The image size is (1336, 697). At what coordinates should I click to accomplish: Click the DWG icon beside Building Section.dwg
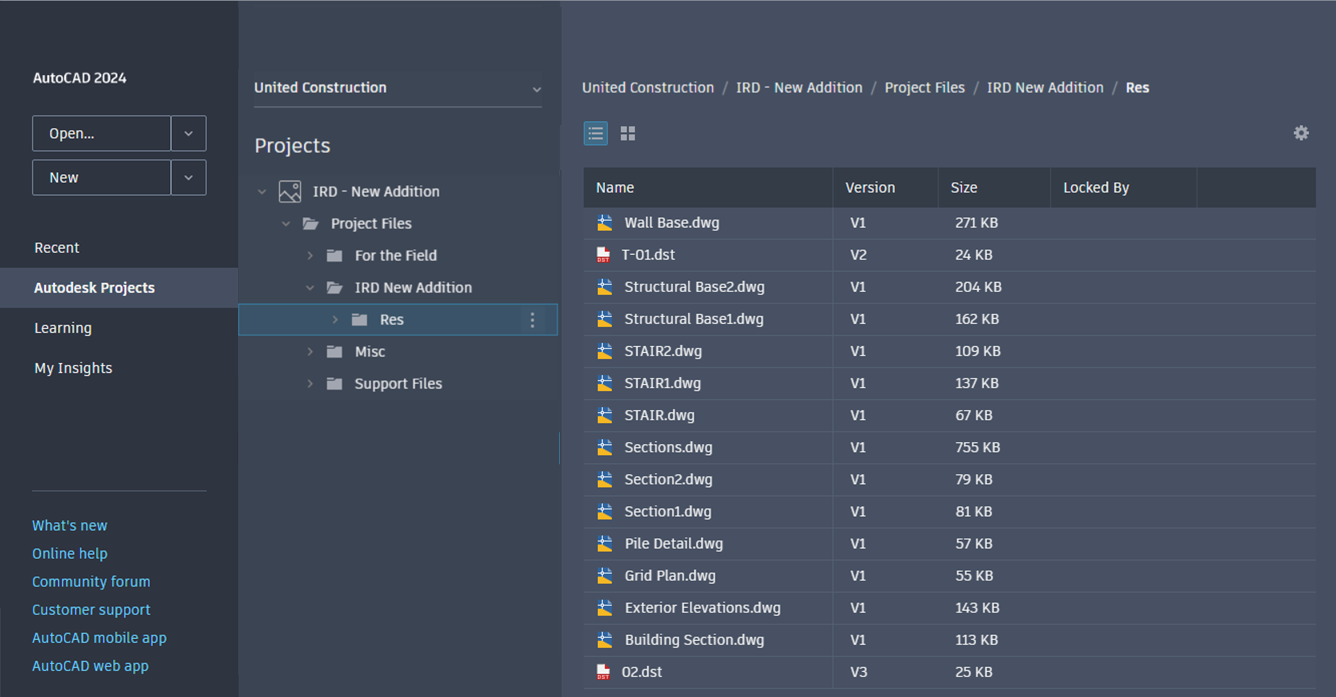pos(604,639)
